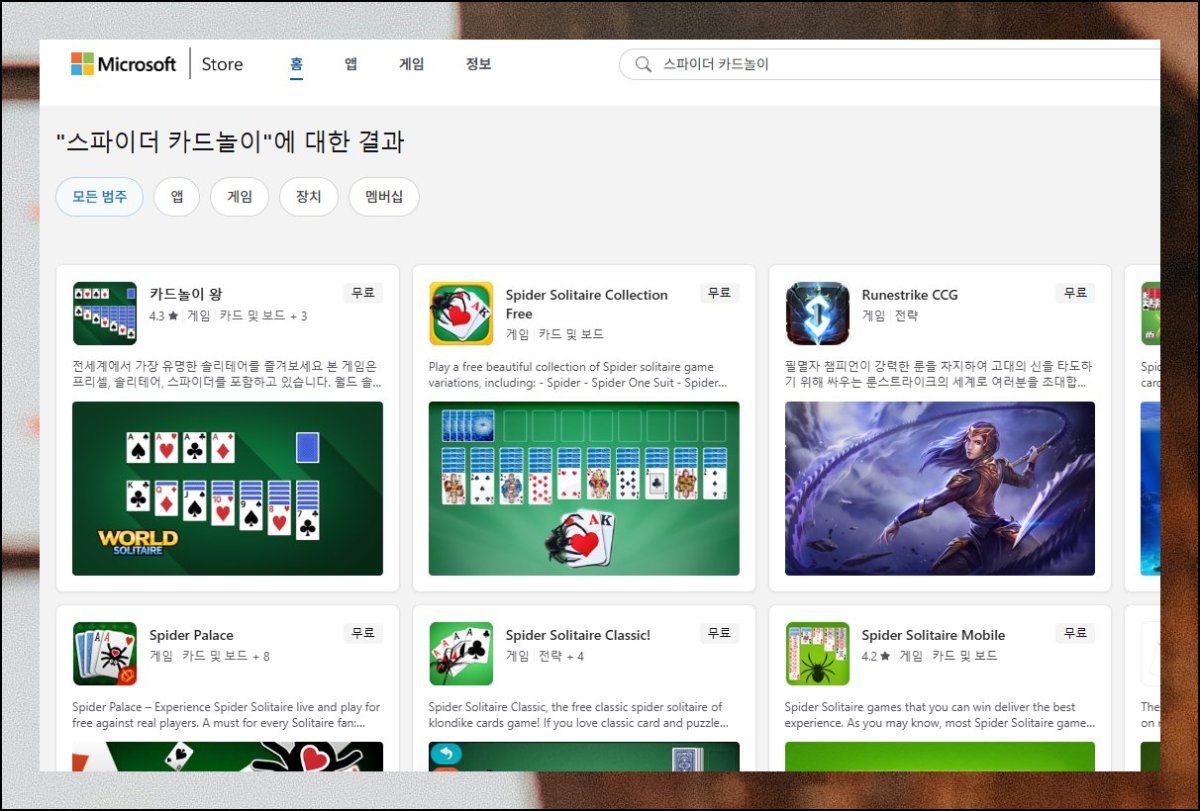
Task: Click 무료 badge on Runestrike CCG
Action: click(1075, 293)
